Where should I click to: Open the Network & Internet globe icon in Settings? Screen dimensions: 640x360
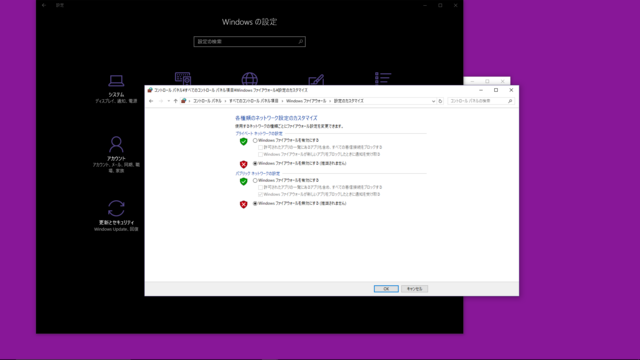249,78
